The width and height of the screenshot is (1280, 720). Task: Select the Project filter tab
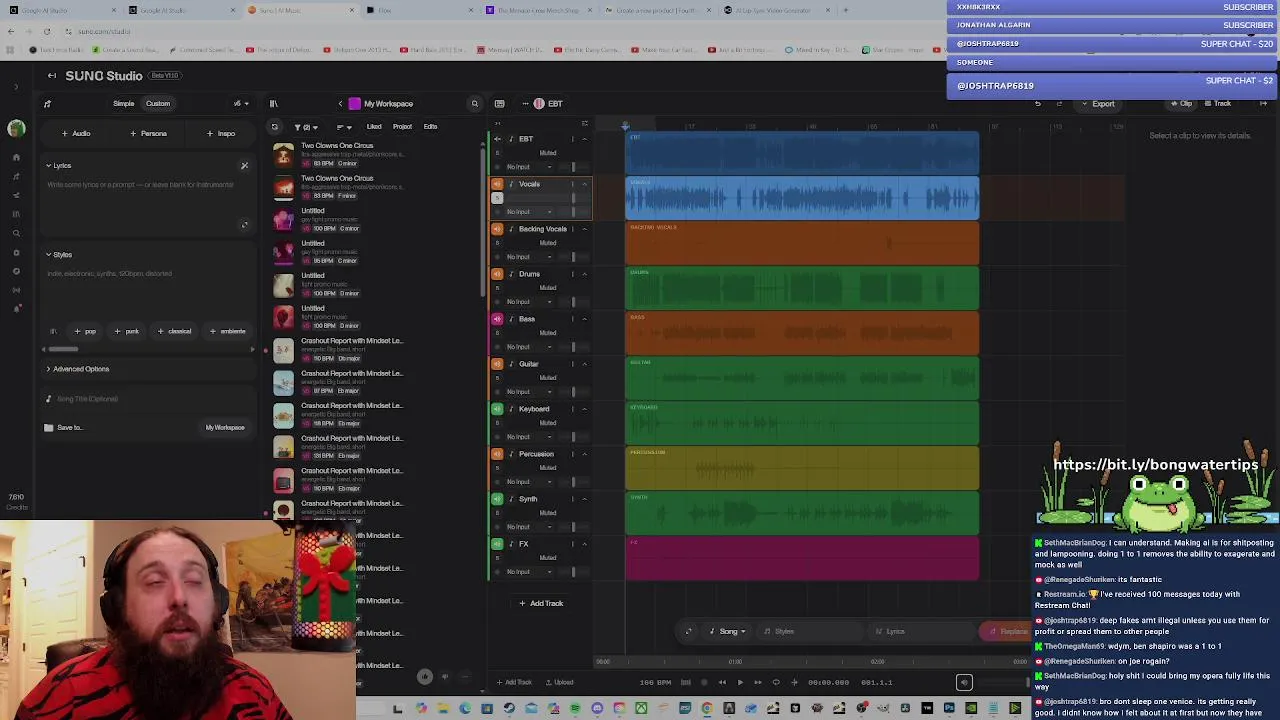pos(402,127)
